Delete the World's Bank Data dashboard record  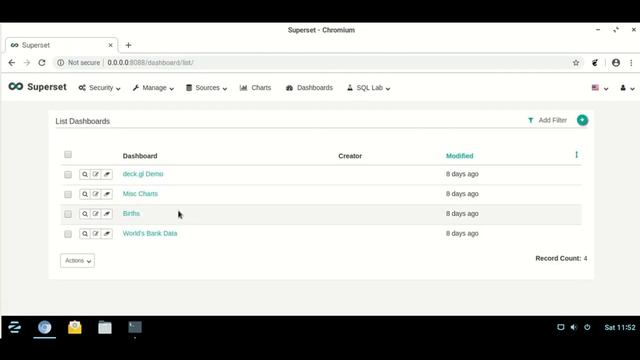107,234
